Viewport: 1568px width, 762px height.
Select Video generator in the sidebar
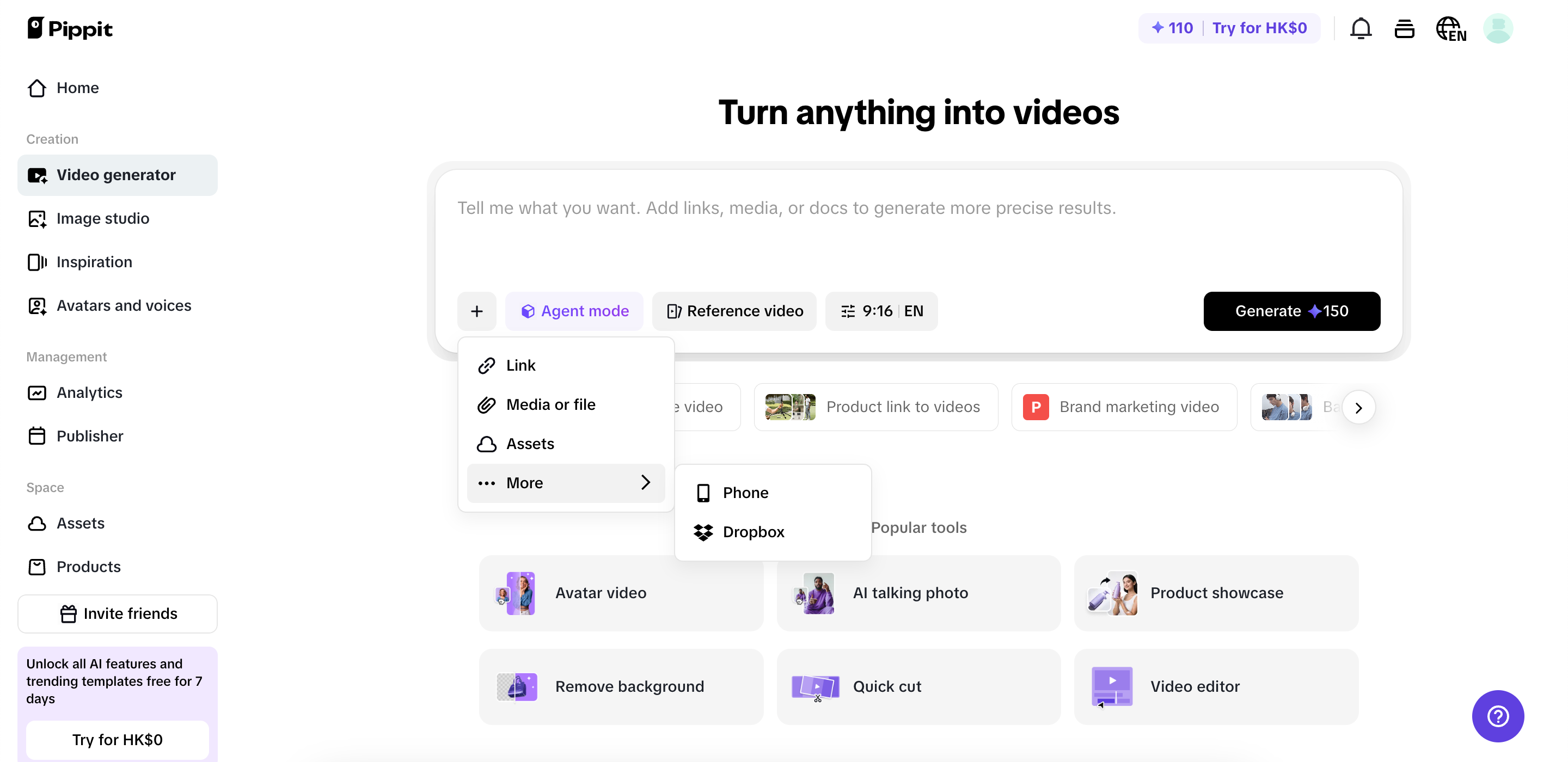[115, 175]
